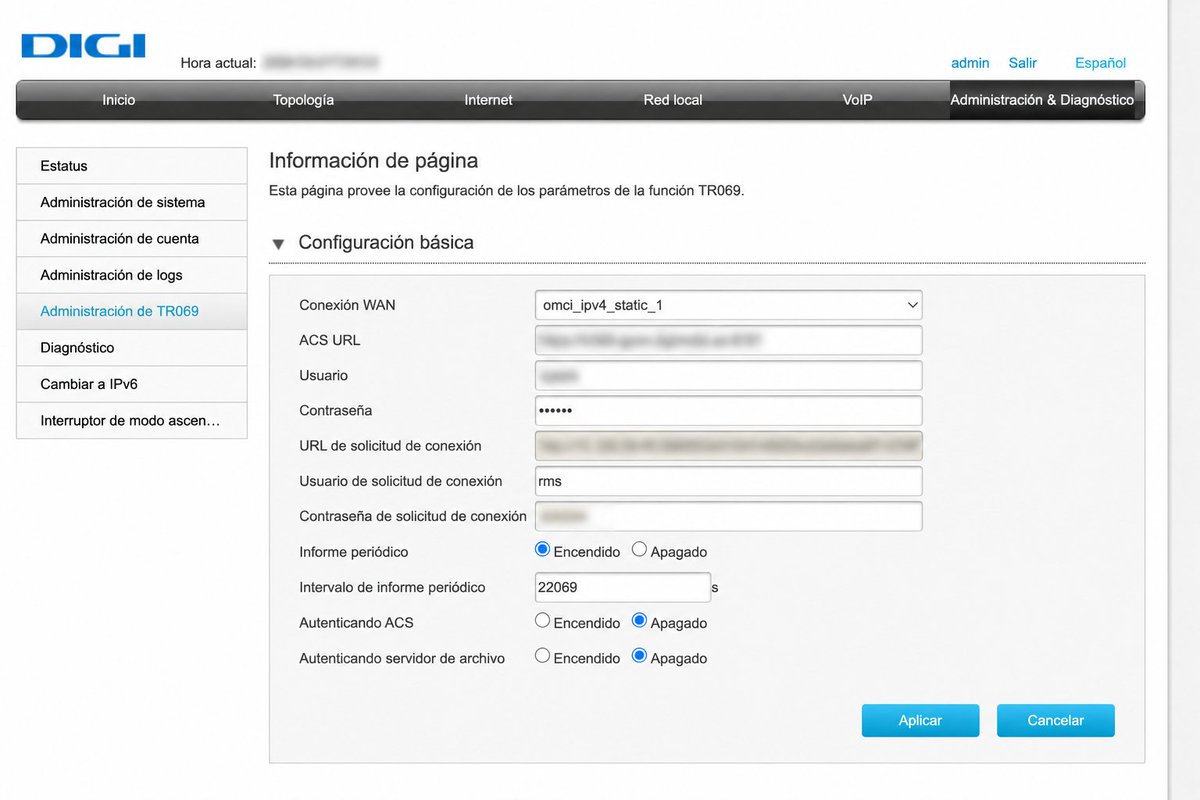The height and width of the screenshot is (800, 1200).
Task: Open the Inicio tab
Action: coord(119,100)
